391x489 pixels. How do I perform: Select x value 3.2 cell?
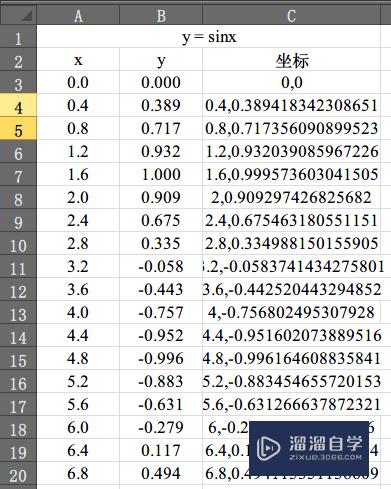click(x=78, y=266)
